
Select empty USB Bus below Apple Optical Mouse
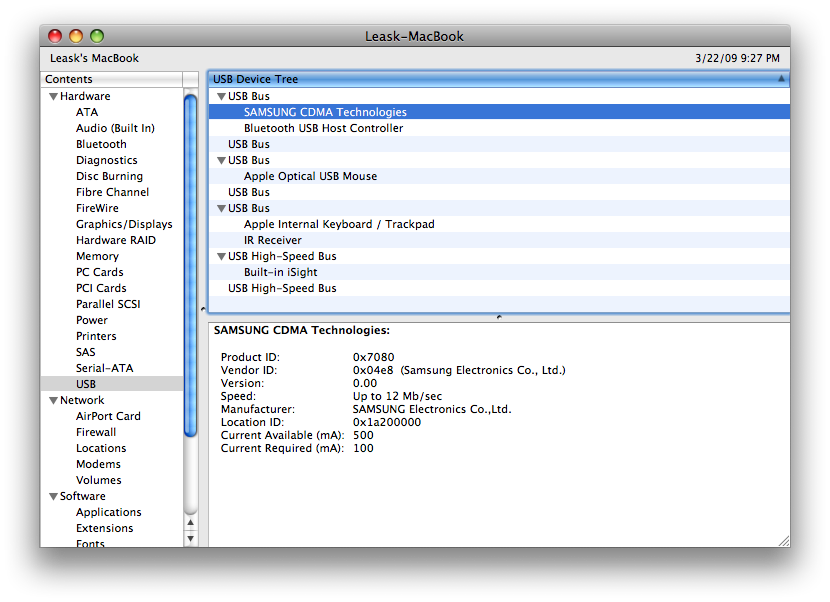coord(499,192)
